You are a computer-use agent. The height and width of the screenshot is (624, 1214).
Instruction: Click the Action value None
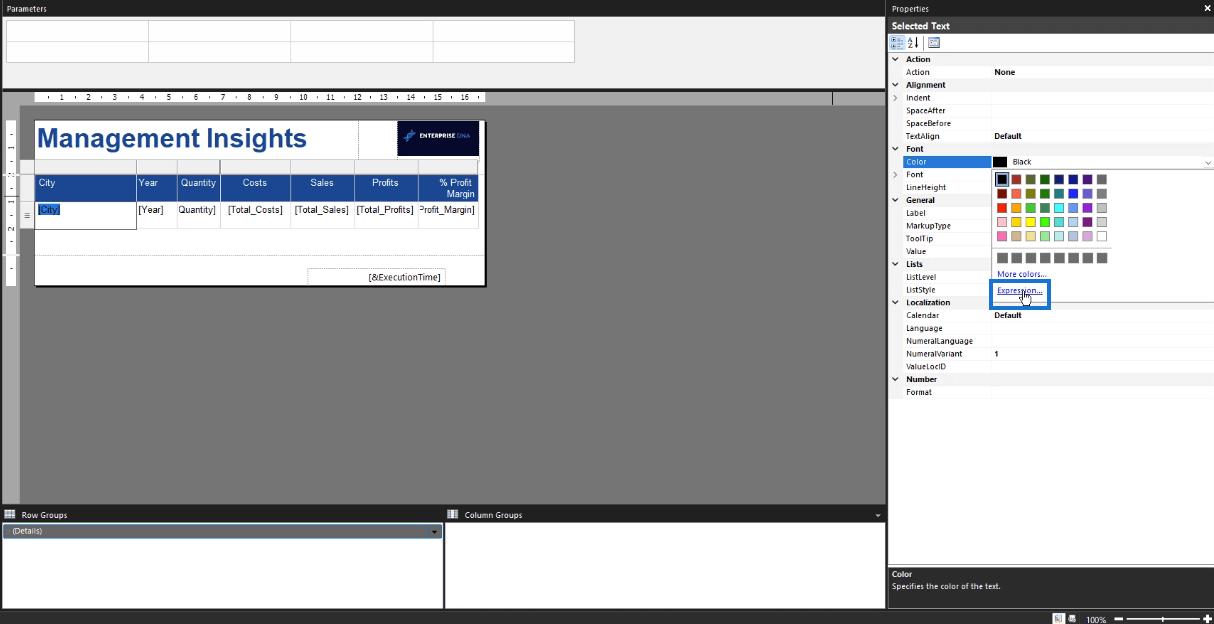coord(1004,72)
